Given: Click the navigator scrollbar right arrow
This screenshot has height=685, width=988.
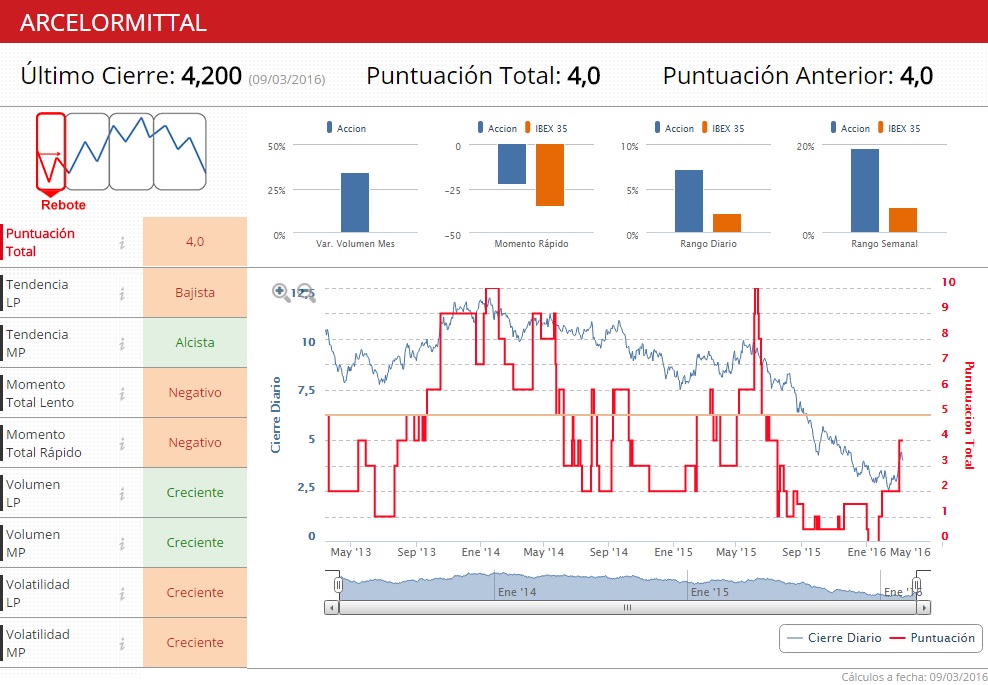Looking at the screenshot, I should point(924,608).
